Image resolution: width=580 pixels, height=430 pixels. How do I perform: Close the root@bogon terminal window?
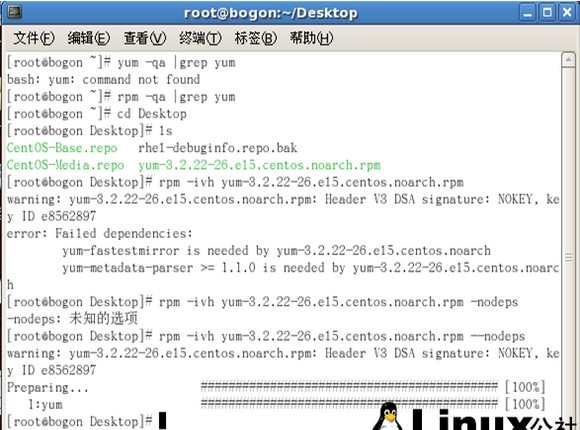tap(567, 13)
